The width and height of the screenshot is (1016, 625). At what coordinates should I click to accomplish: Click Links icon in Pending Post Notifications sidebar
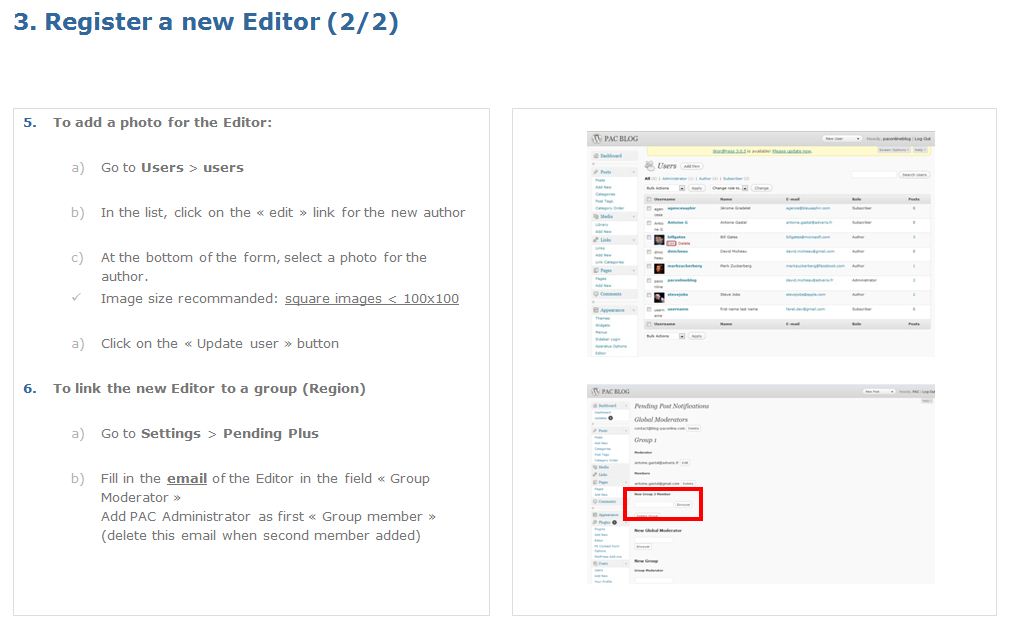pos(595,474)
